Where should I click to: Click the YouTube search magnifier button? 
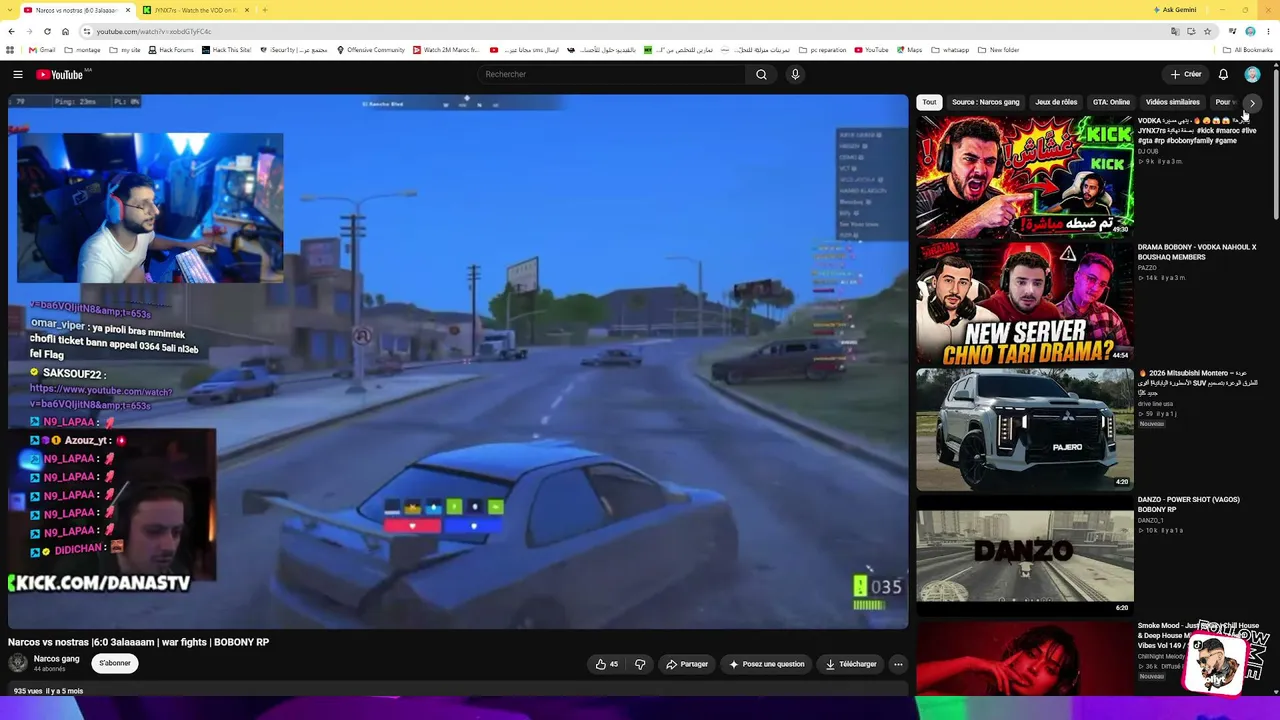(761, 74)
